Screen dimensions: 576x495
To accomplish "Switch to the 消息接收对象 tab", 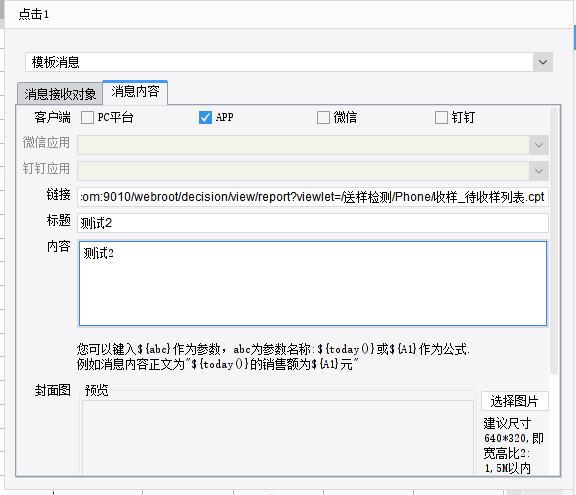I will tap(60, 94).
